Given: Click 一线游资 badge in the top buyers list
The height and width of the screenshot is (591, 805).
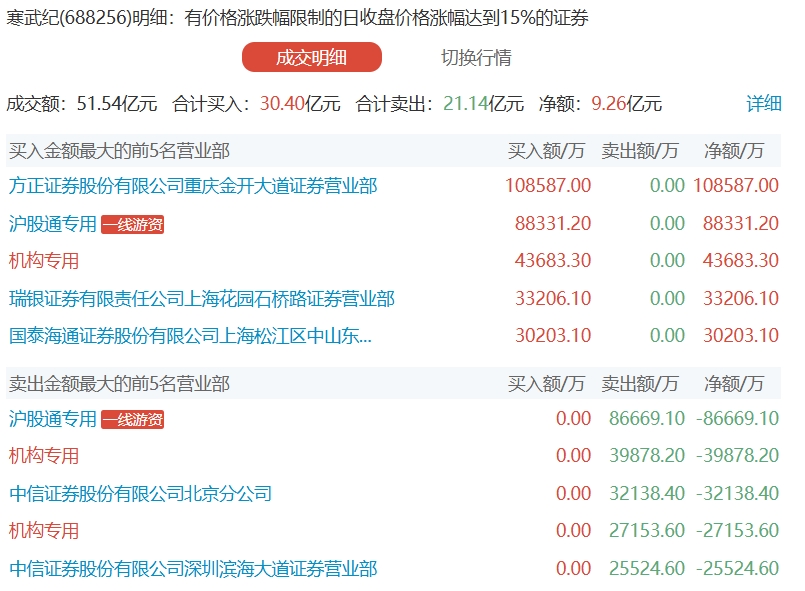Looking at the screenshot, I should click(132, 225).
